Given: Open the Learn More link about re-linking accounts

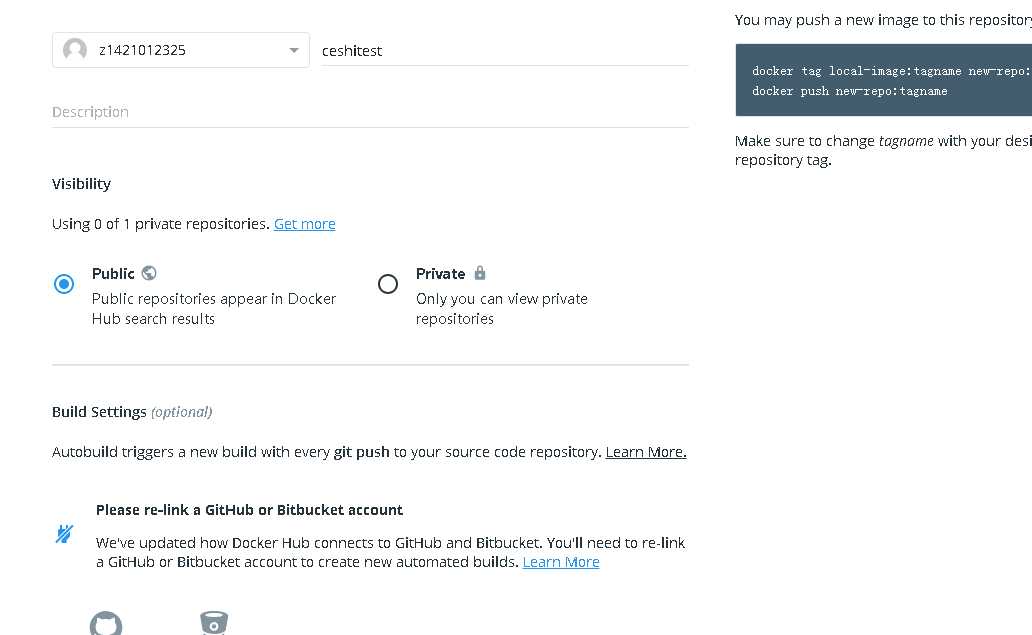Looking at the screenshot, I should [x=561, y=562].
